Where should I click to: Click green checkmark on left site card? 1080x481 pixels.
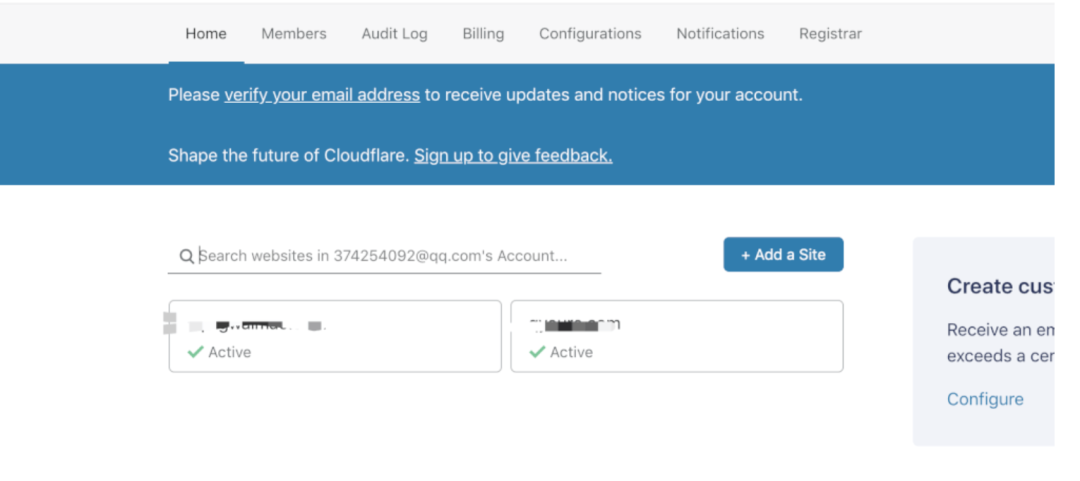point(195,352)
